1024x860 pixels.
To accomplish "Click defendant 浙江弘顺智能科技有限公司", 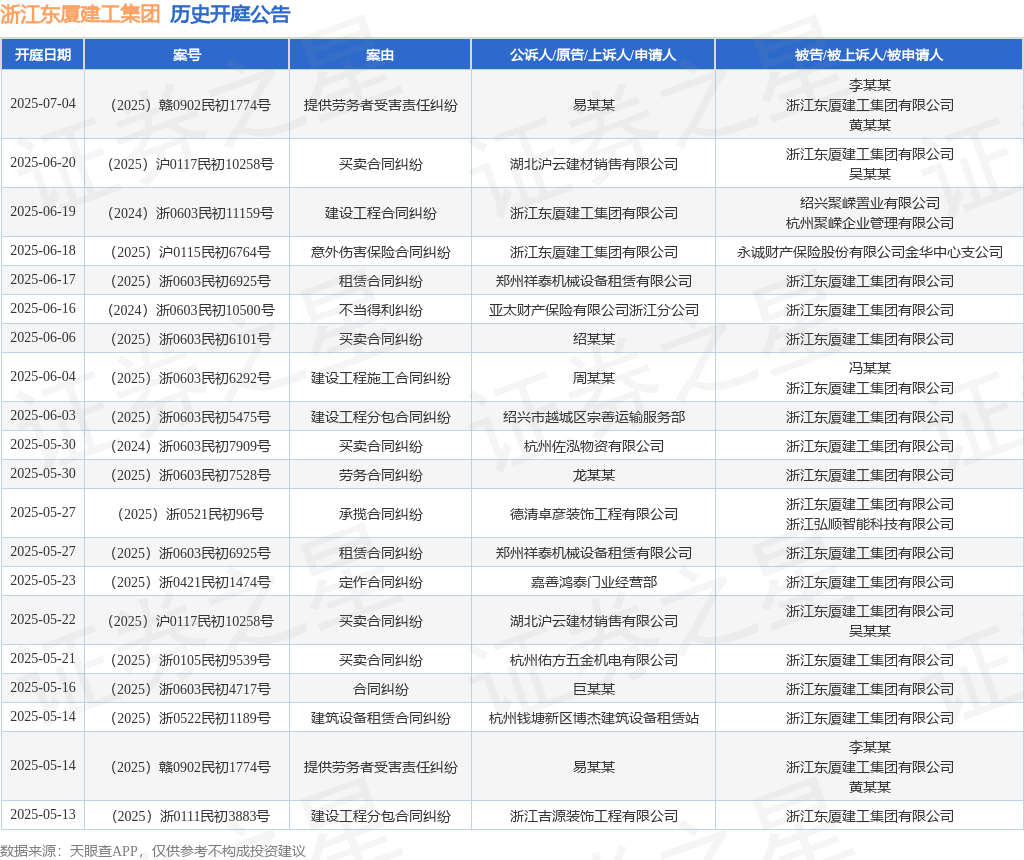I will (x=869, y=524).
